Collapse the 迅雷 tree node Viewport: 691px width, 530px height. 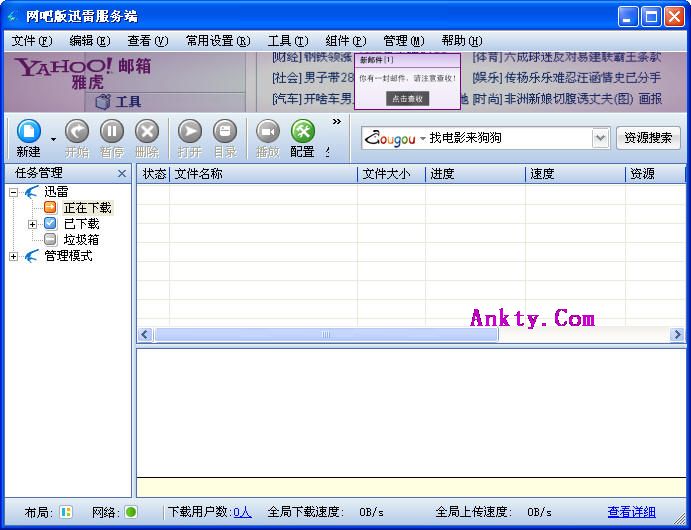tap(14, 192)
